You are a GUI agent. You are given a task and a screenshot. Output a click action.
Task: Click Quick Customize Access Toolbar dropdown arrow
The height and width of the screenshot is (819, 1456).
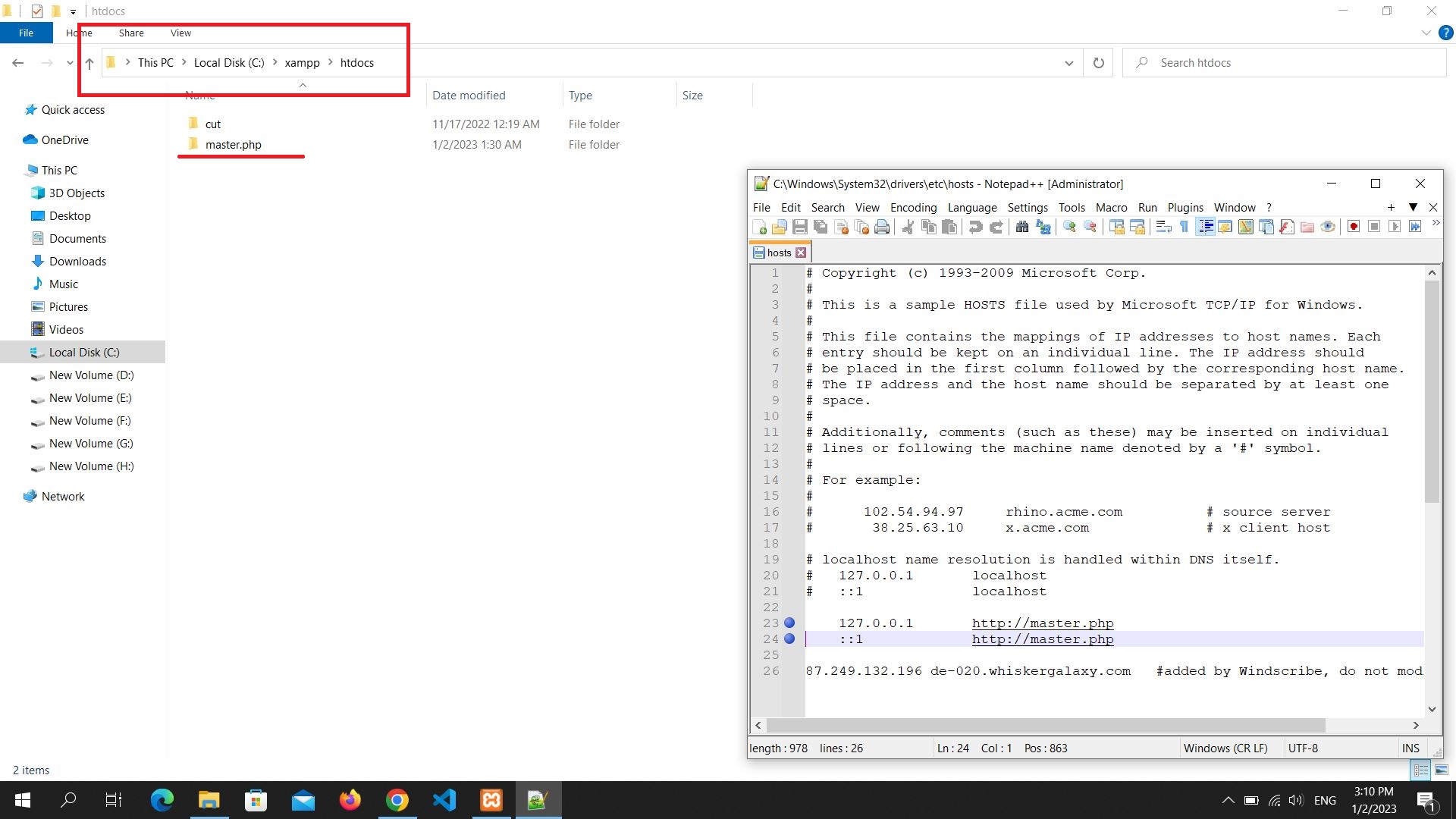coord(73,11)
